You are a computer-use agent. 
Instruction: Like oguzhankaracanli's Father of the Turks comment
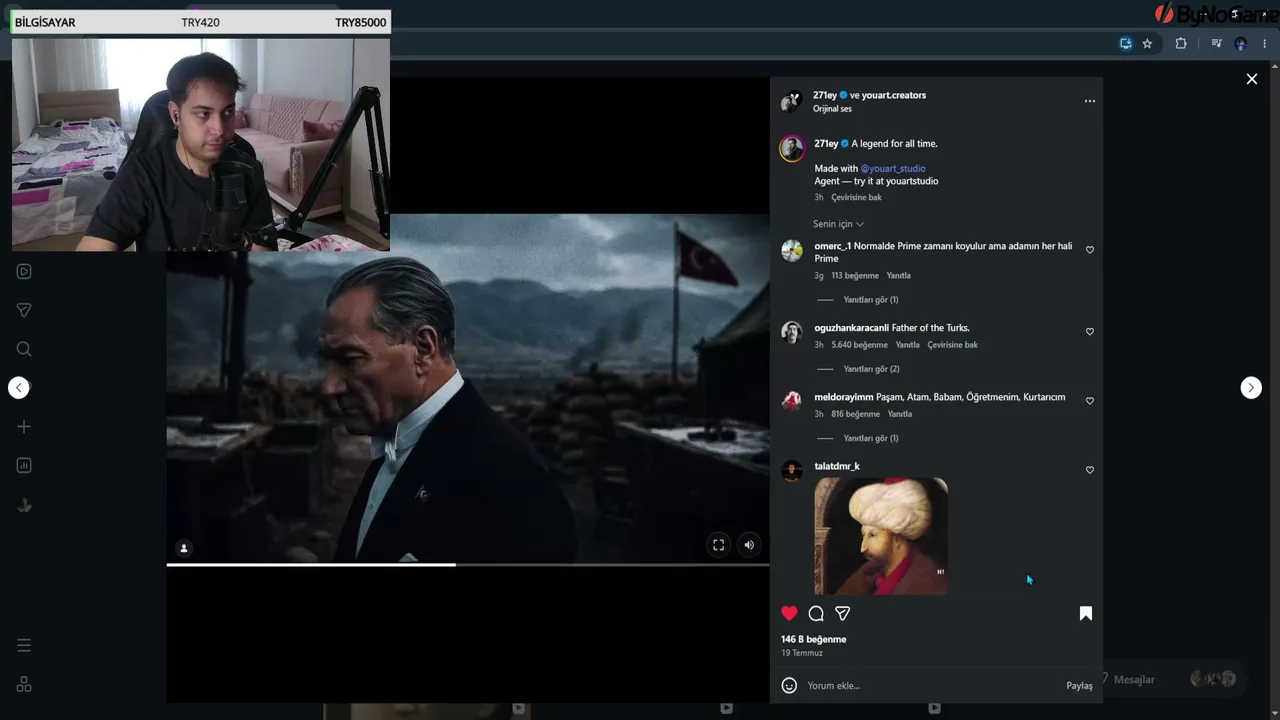1090,332
